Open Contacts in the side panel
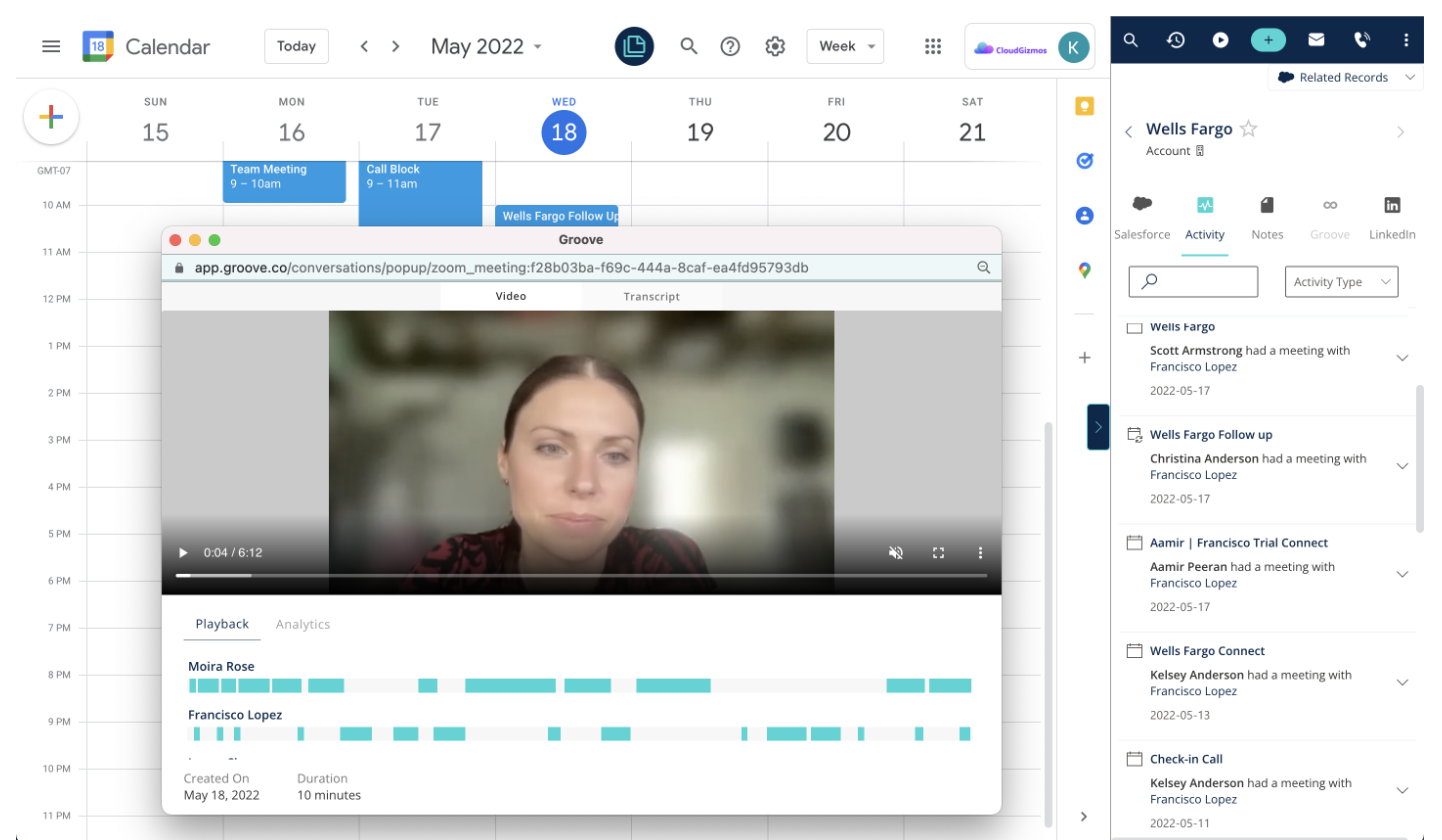 click(x=1084, y=215)
